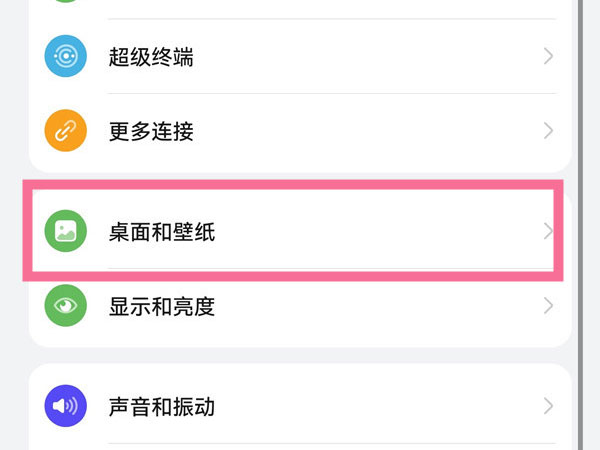Tap the orange 更多连接 link icon
The image size is (600, 450).
(66, 131)
